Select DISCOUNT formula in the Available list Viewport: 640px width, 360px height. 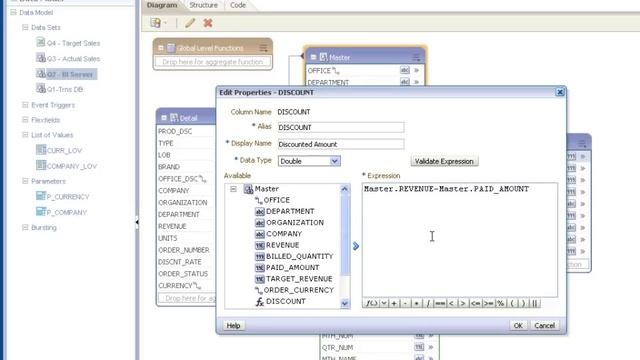click(285, 301)
